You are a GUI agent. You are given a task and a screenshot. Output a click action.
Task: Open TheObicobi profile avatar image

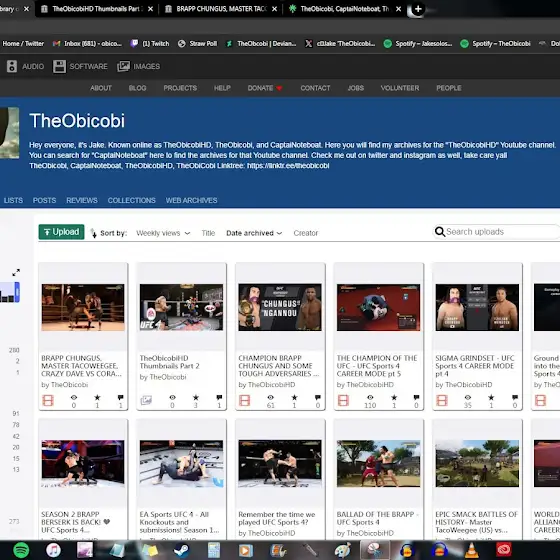[9, 132]
